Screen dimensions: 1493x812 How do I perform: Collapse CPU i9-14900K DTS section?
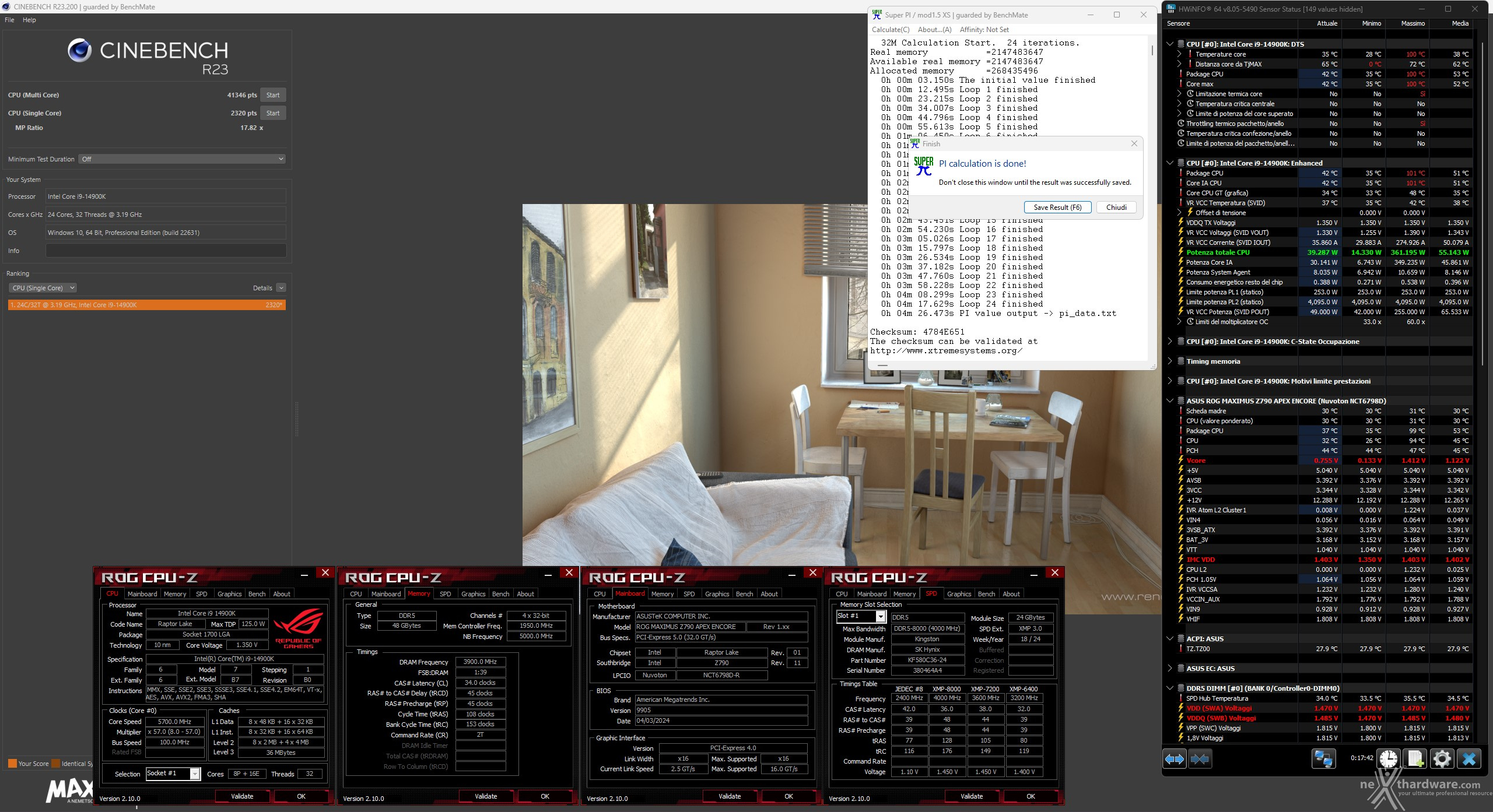[x=1170, y=44]
